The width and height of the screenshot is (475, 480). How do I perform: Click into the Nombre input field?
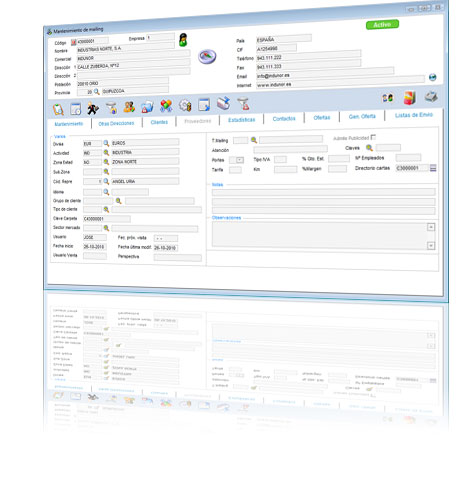tap(125, 48)
